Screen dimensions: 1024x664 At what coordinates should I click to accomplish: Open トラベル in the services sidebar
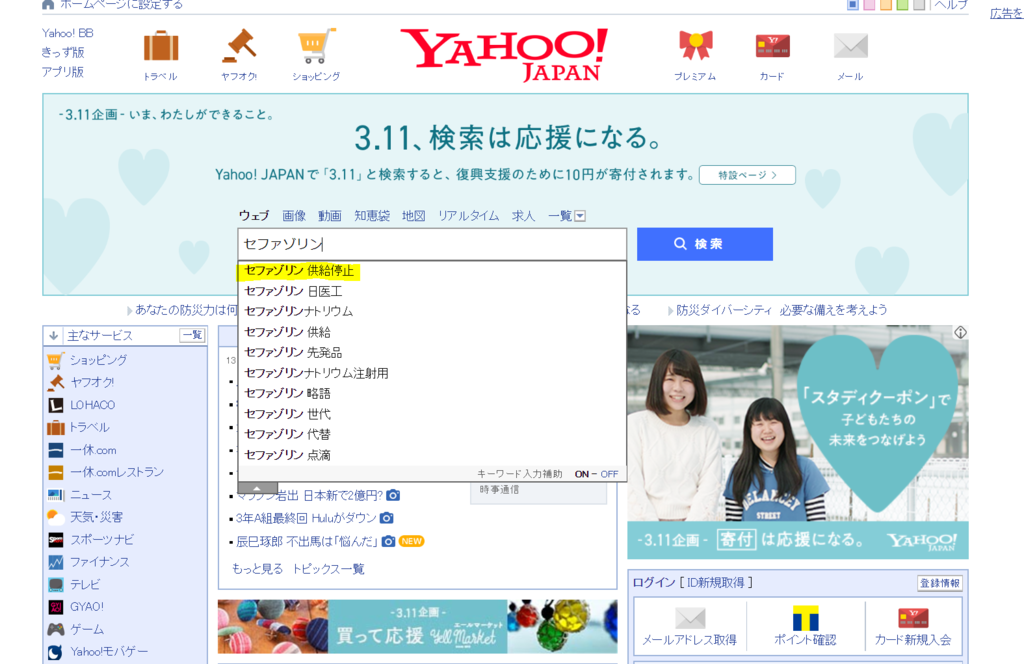coord(89,427)
